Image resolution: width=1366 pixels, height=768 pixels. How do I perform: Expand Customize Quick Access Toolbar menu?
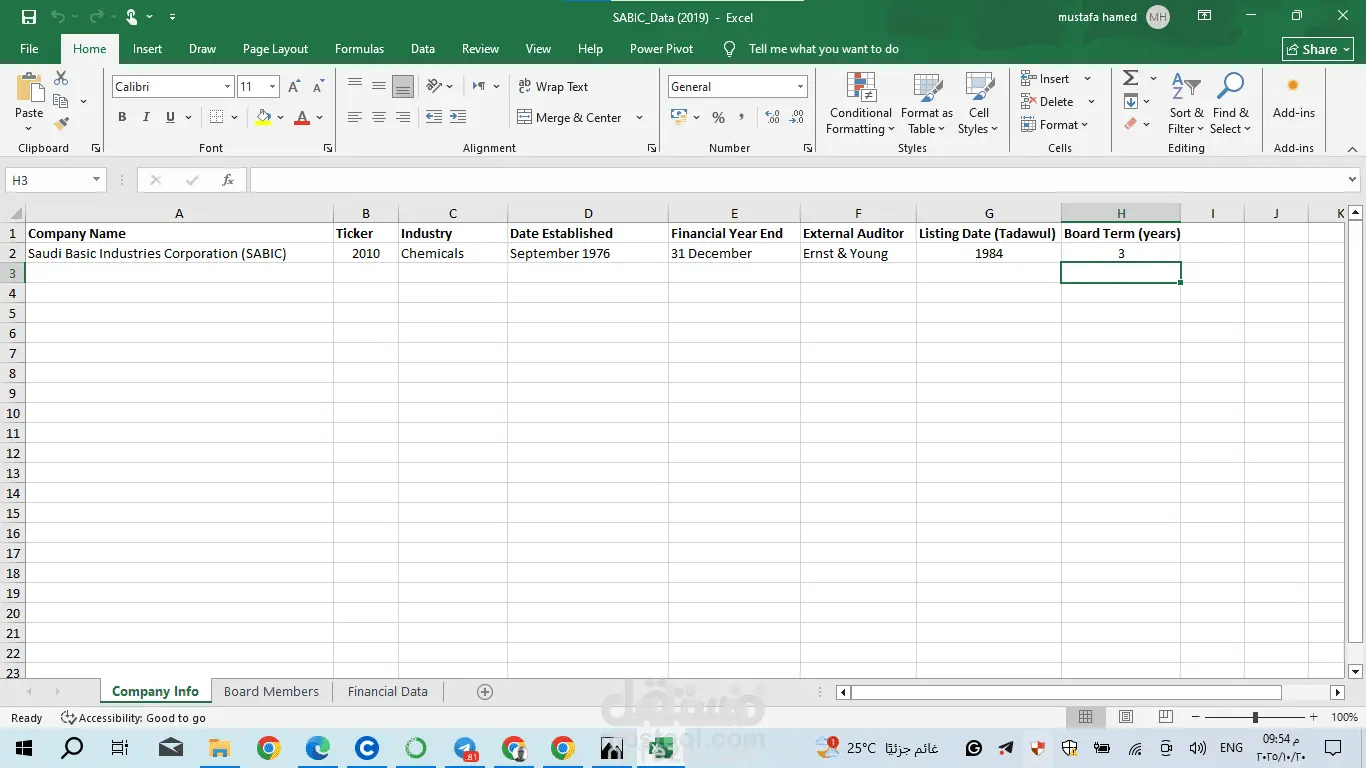(173, 17)
